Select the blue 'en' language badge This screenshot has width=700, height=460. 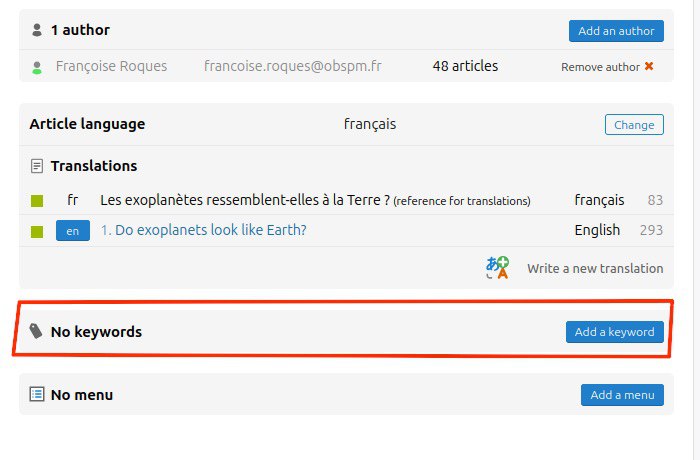pos(73,230)
